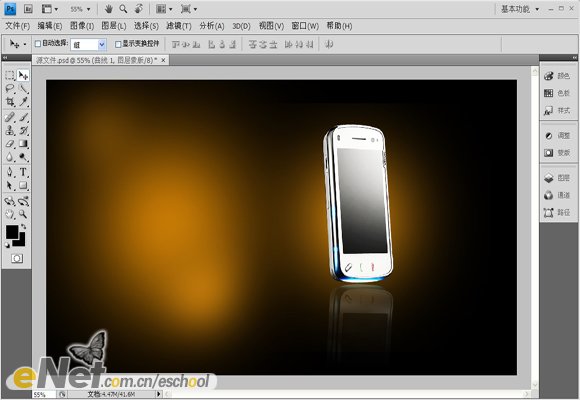Toggle Quick Mask mode button

[x=17, y=258]
